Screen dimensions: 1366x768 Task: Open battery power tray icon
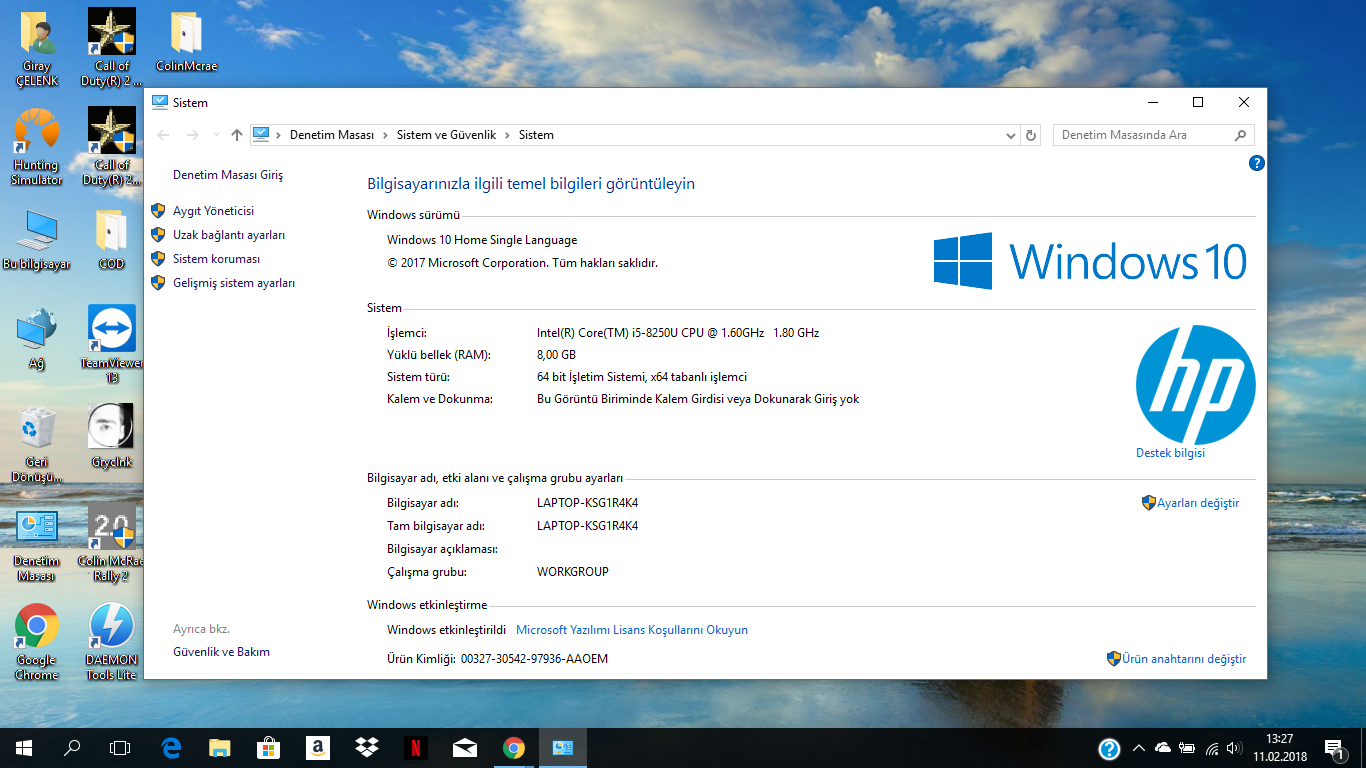tap(1187, 748)
